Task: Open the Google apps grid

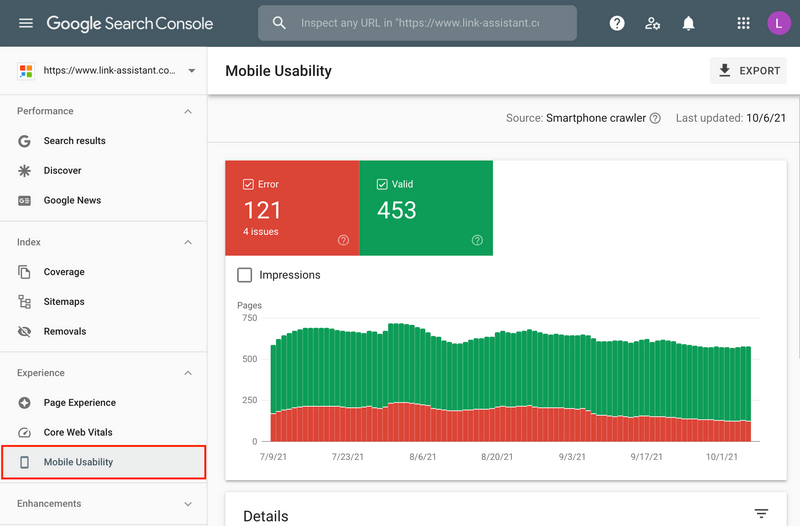Action: [x=743, y=23]
